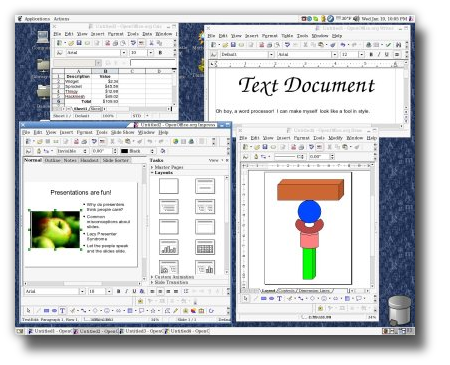Select Rectangle tool in Impress drawing toolbar
This screenshot has height=365, width=450.
pyautogui.click(x=46, y=311)
